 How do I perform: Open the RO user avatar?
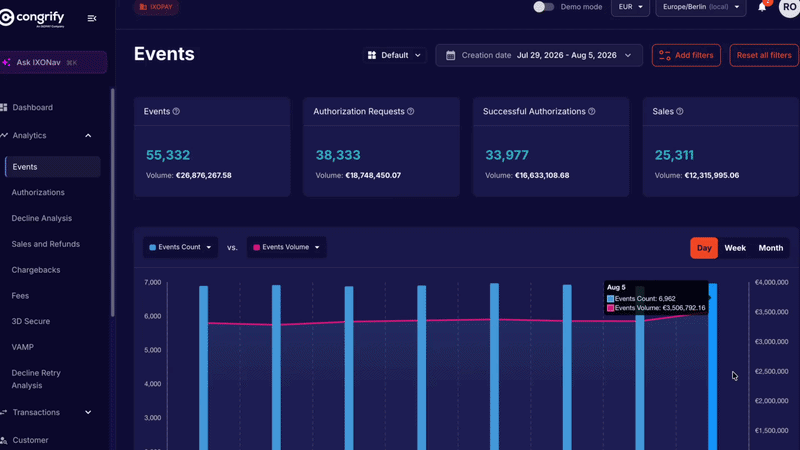[x=789, y=7]
